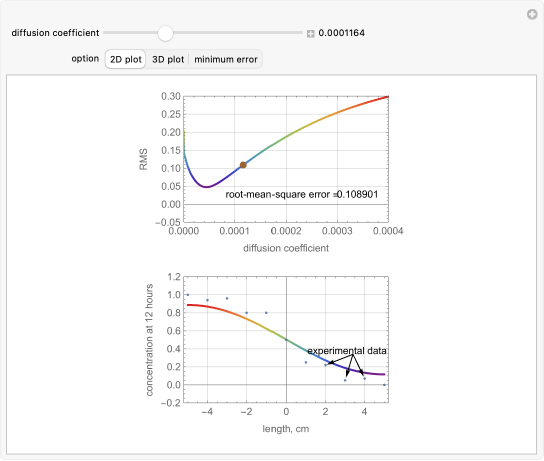Click the 'diffusion coefficient' slider label

pyautogui.click(x=55, y=33)
